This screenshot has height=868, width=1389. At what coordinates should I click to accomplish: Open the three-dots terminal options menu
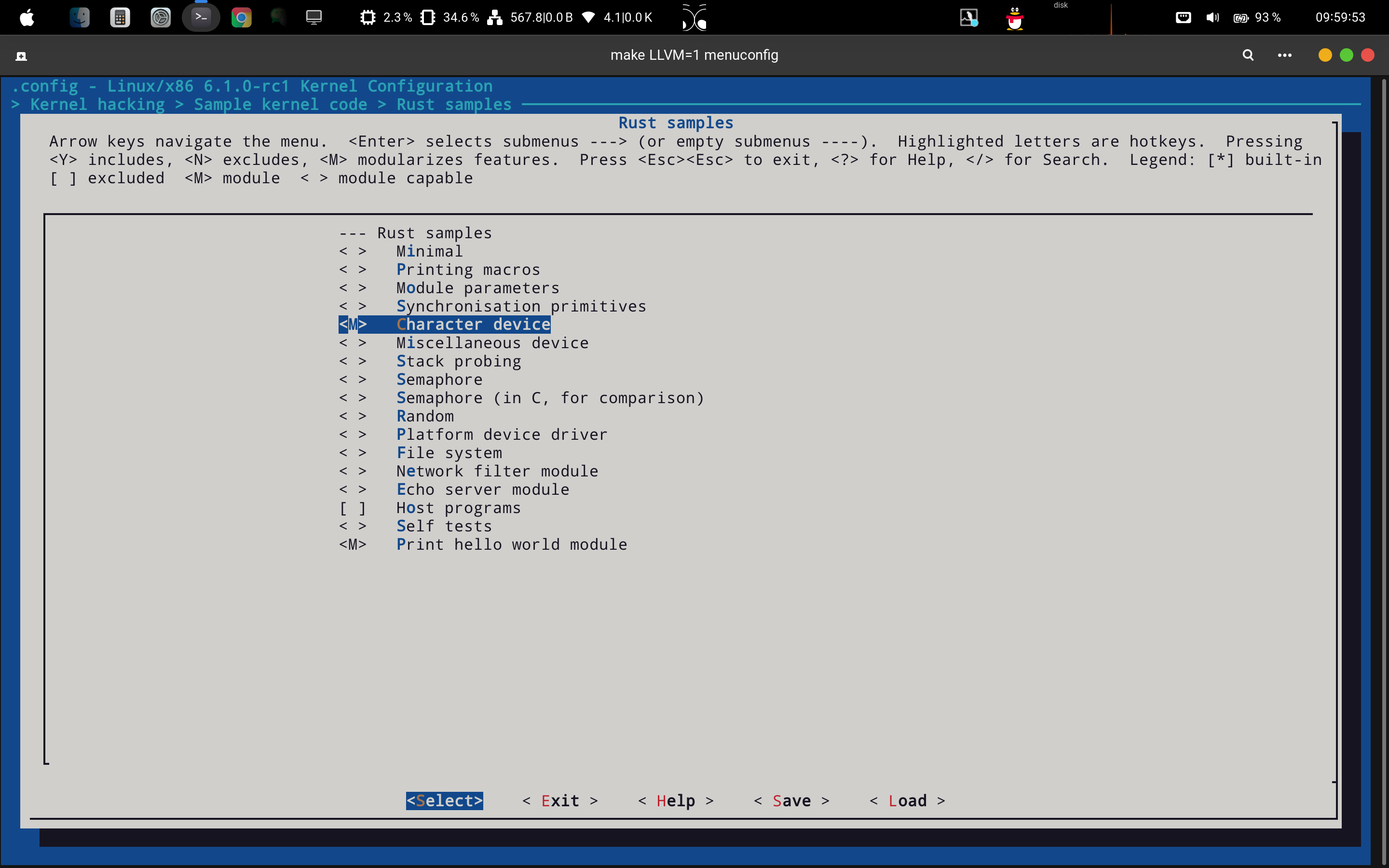(1284, 55)
